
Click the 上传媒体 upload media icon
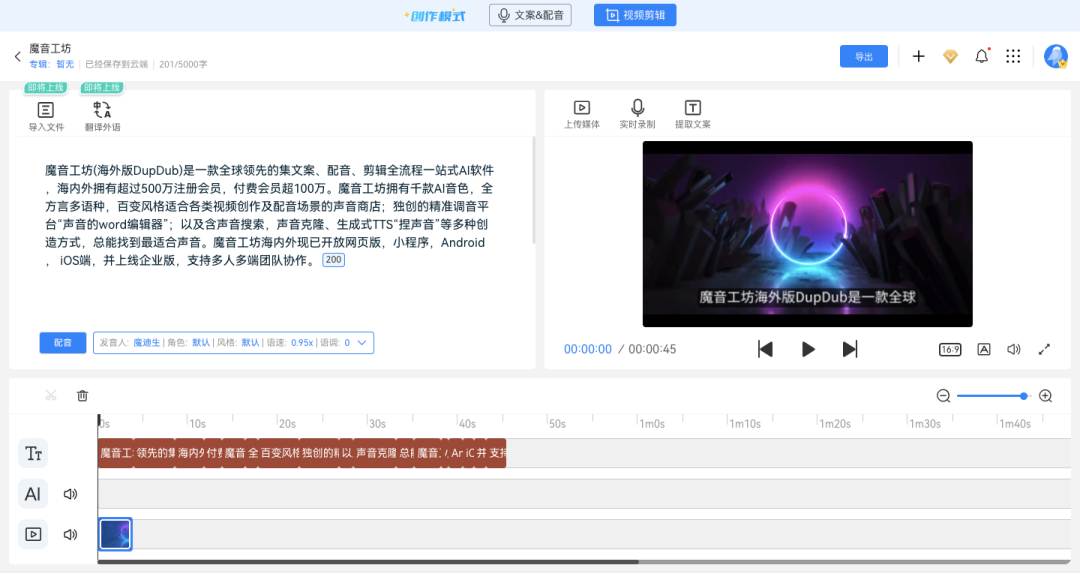tap(581, 114)
